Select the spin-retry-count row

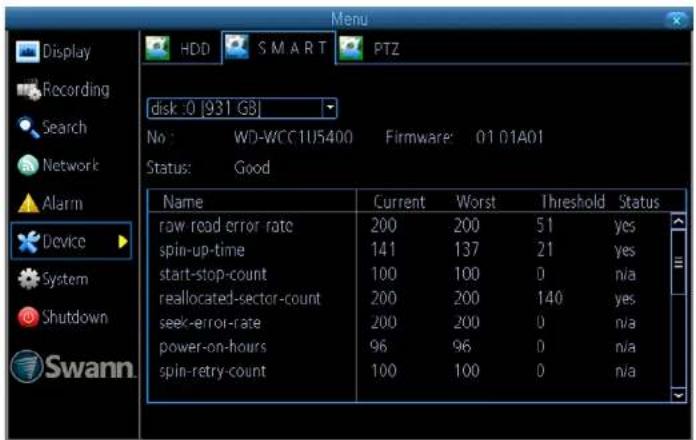408,371
